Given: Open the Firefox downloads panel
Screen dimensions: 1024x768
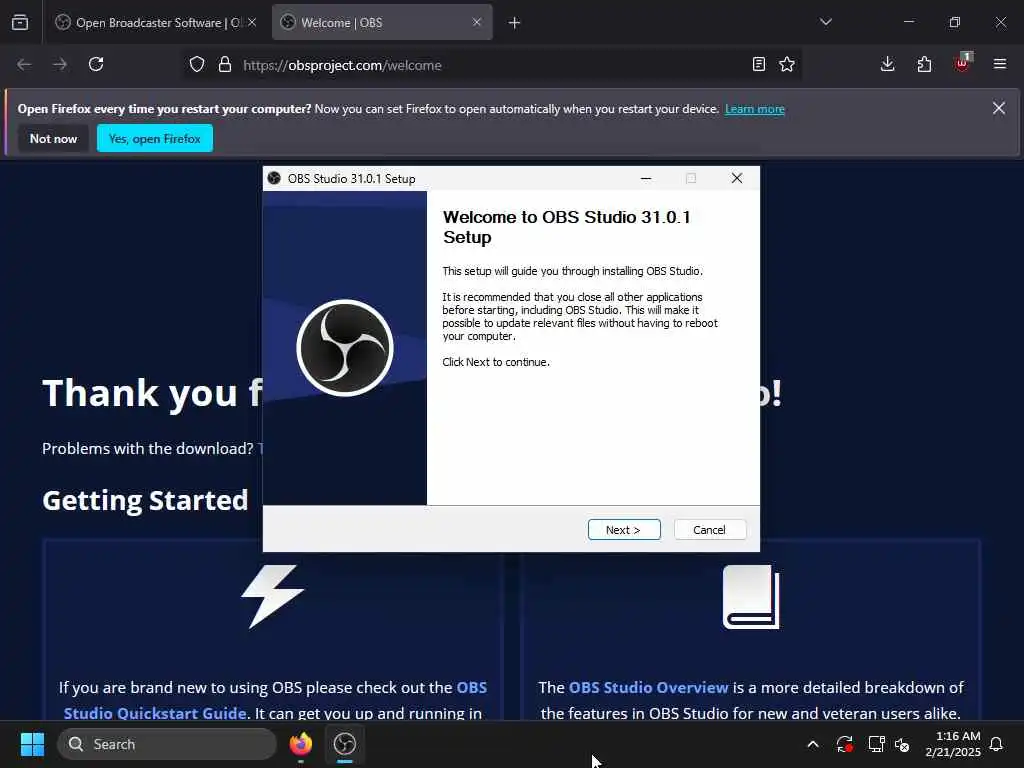Looking at the screenshot, I should pyautogui.click(x=888, y=65).
